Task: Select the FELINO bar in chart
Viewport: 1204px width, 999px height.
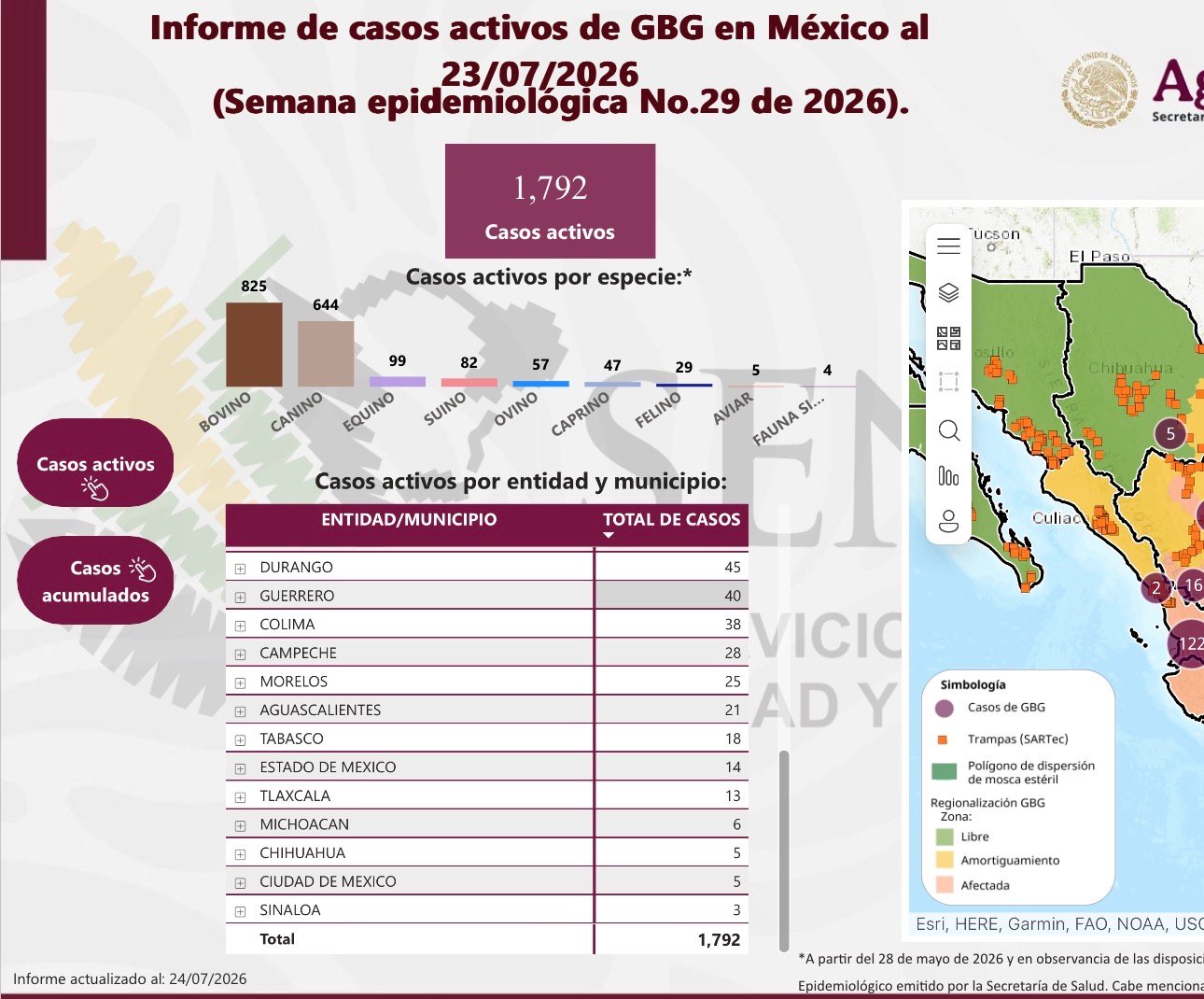Action: tap(684, 385)
